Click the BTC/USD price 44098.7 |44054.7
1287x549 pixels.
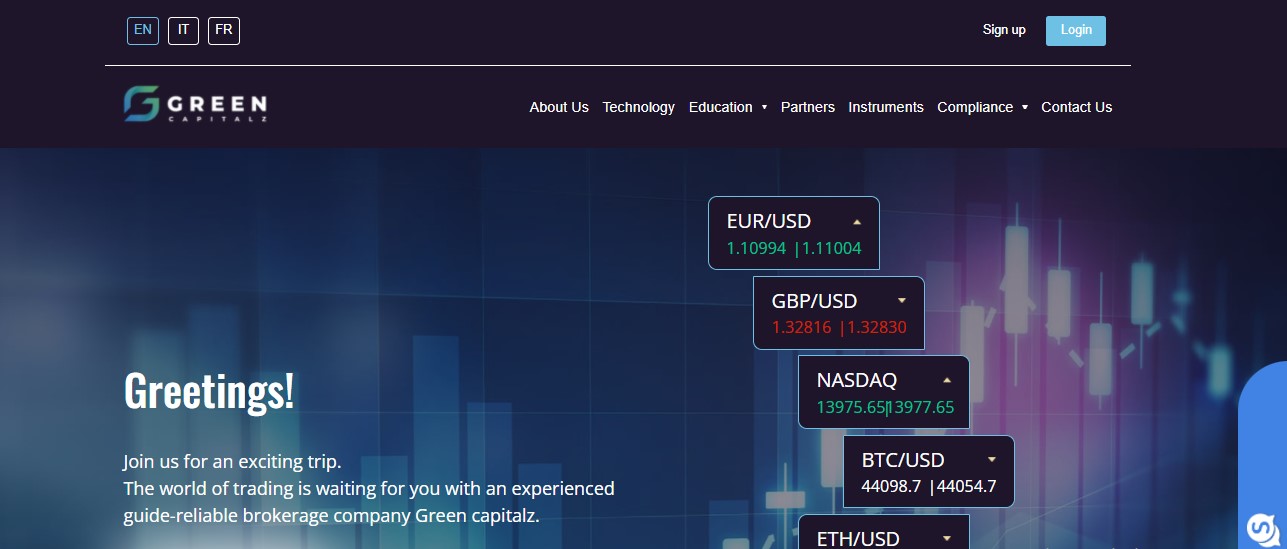tap(929, 487)
